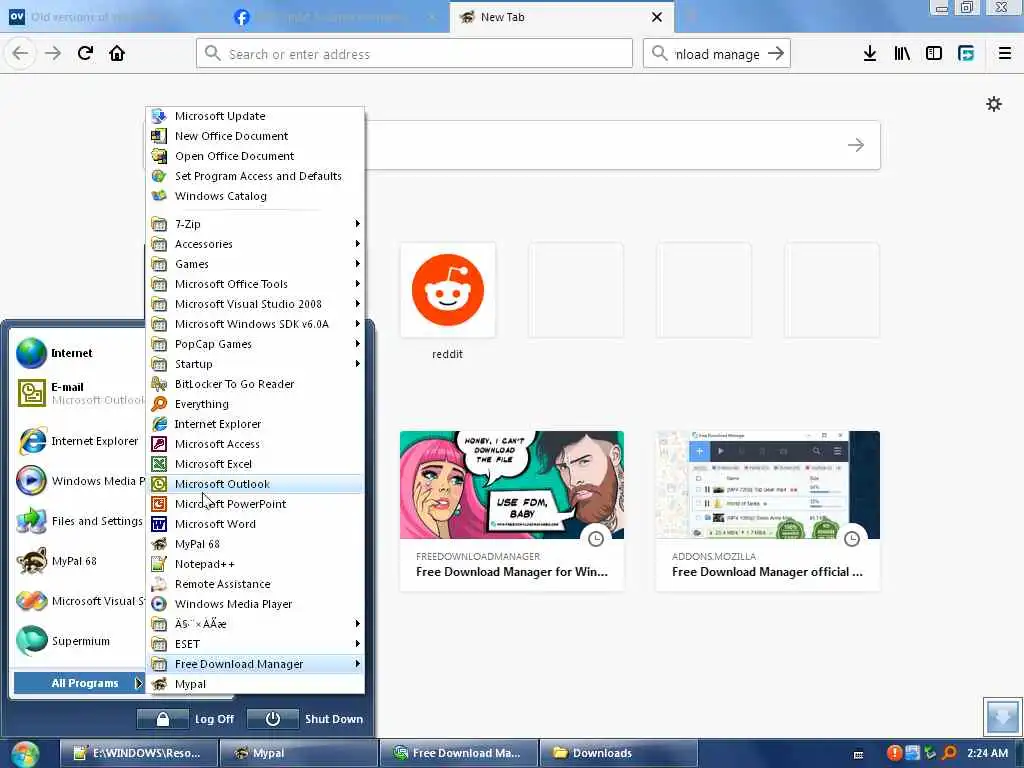Open Free Download Manager official addon card

click(768, 511)
